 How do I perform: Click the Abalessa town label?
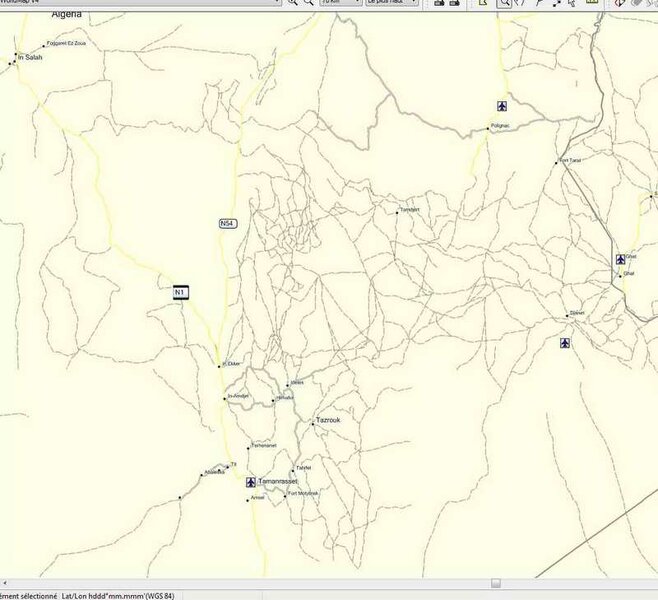tap(214, 472)
